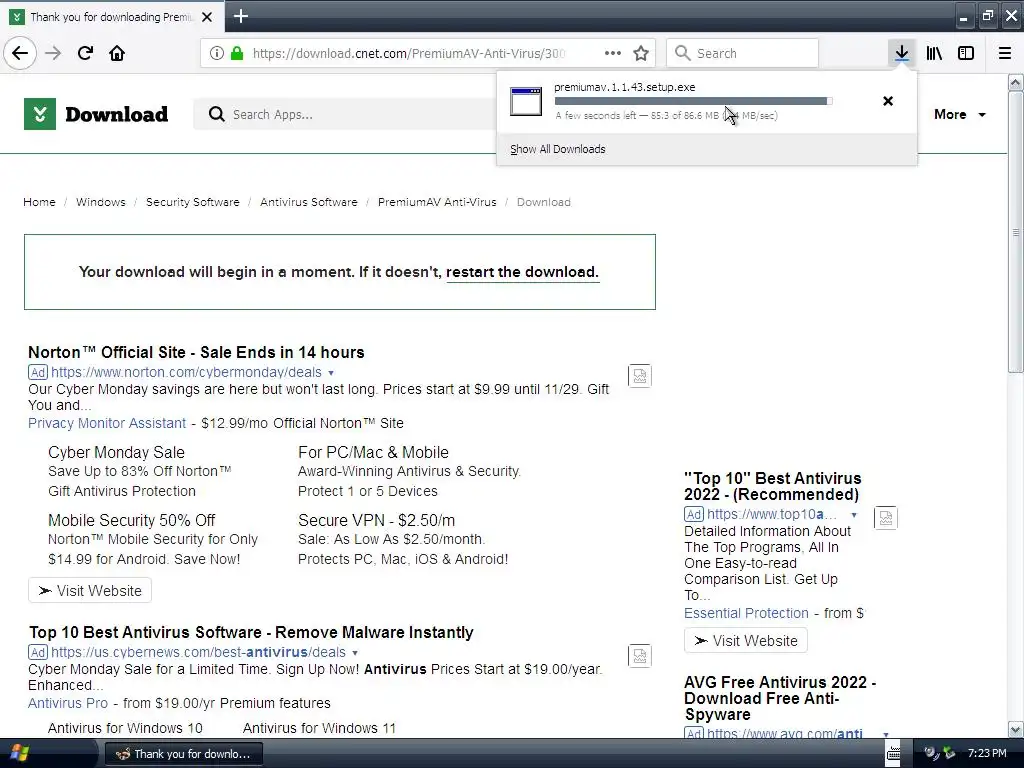Image resolution: width=1024 pixels, height=768 pixels.
Task: Click the ad image icon beside top10 ad
Action: (x=886, y=518)
